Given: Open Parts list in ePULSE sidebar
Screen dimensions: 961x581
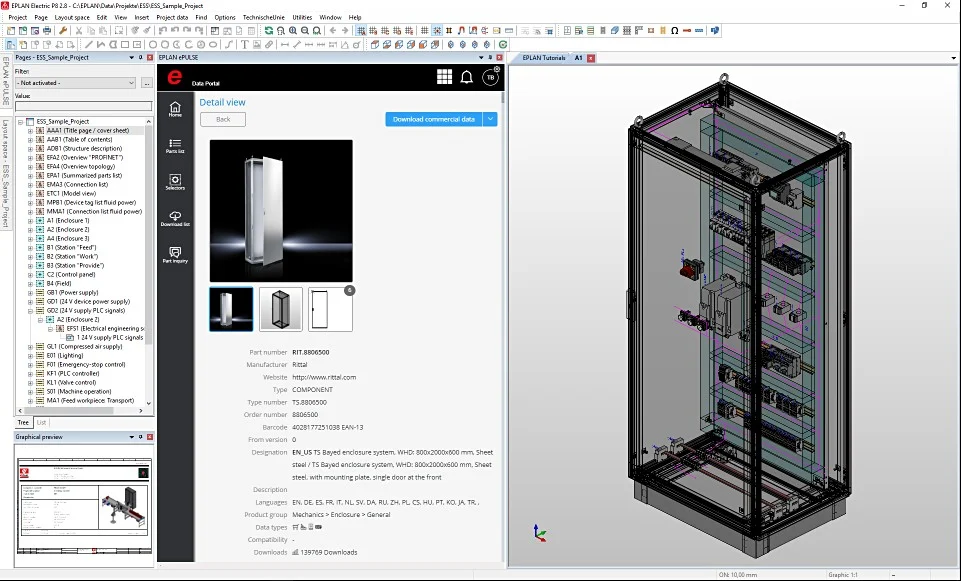Looking at the screenshot, I should [x=175, y=146].
